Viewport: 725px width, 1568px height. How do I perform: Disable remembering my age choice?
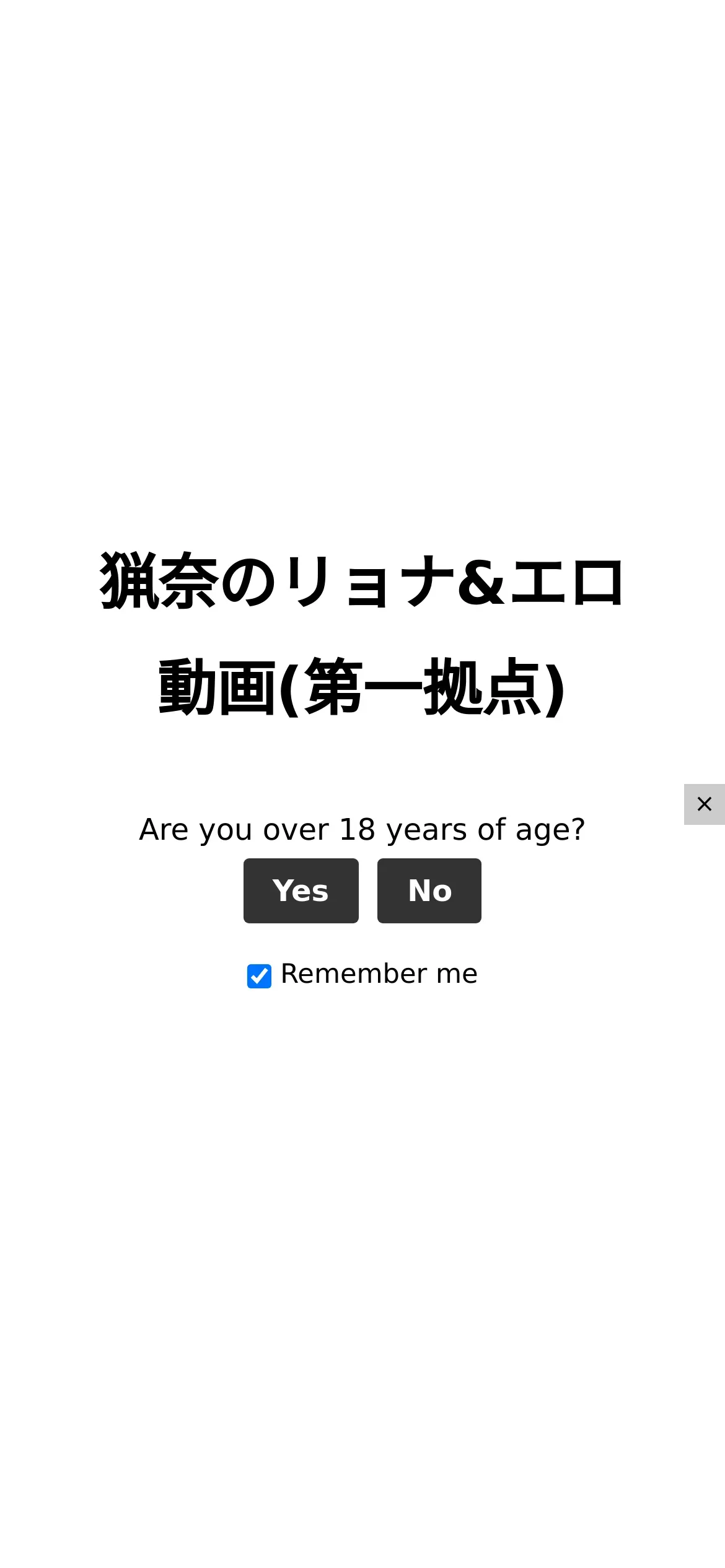pyautogui.click(x=259, y=976)
